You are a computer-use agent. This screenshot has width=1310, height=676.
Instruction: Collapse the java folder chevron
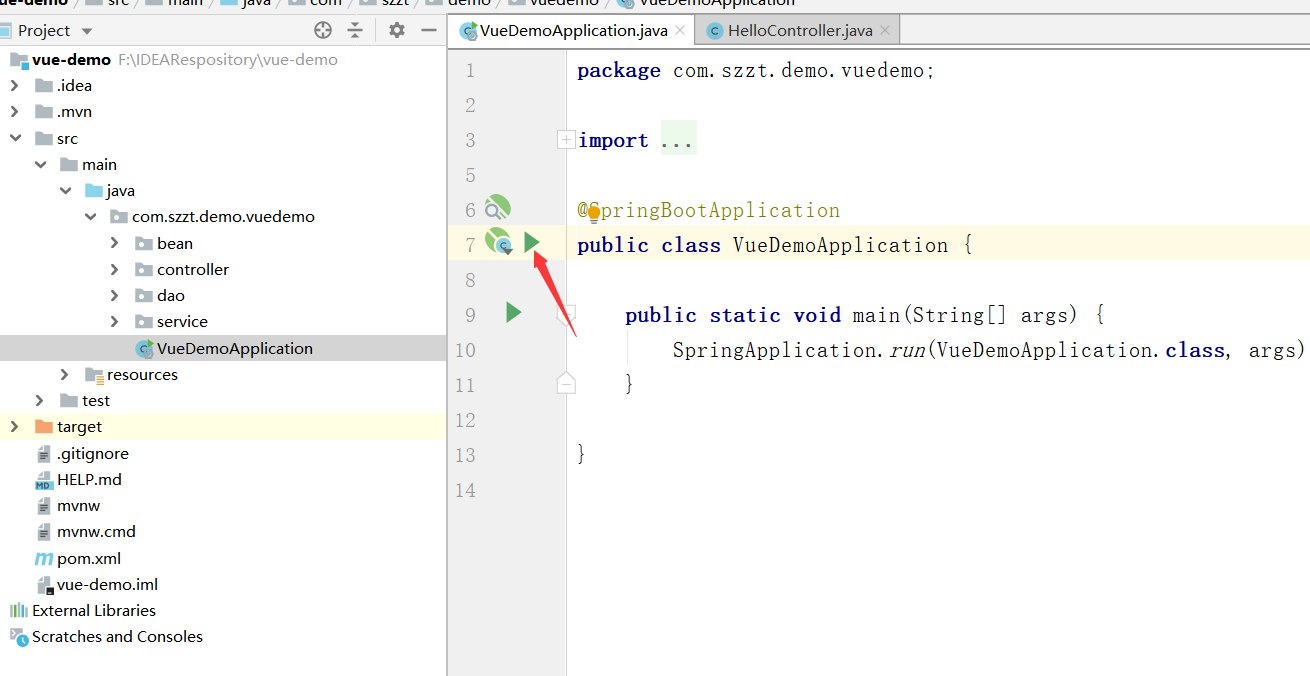pyautogui.click(x=65, y=191)
